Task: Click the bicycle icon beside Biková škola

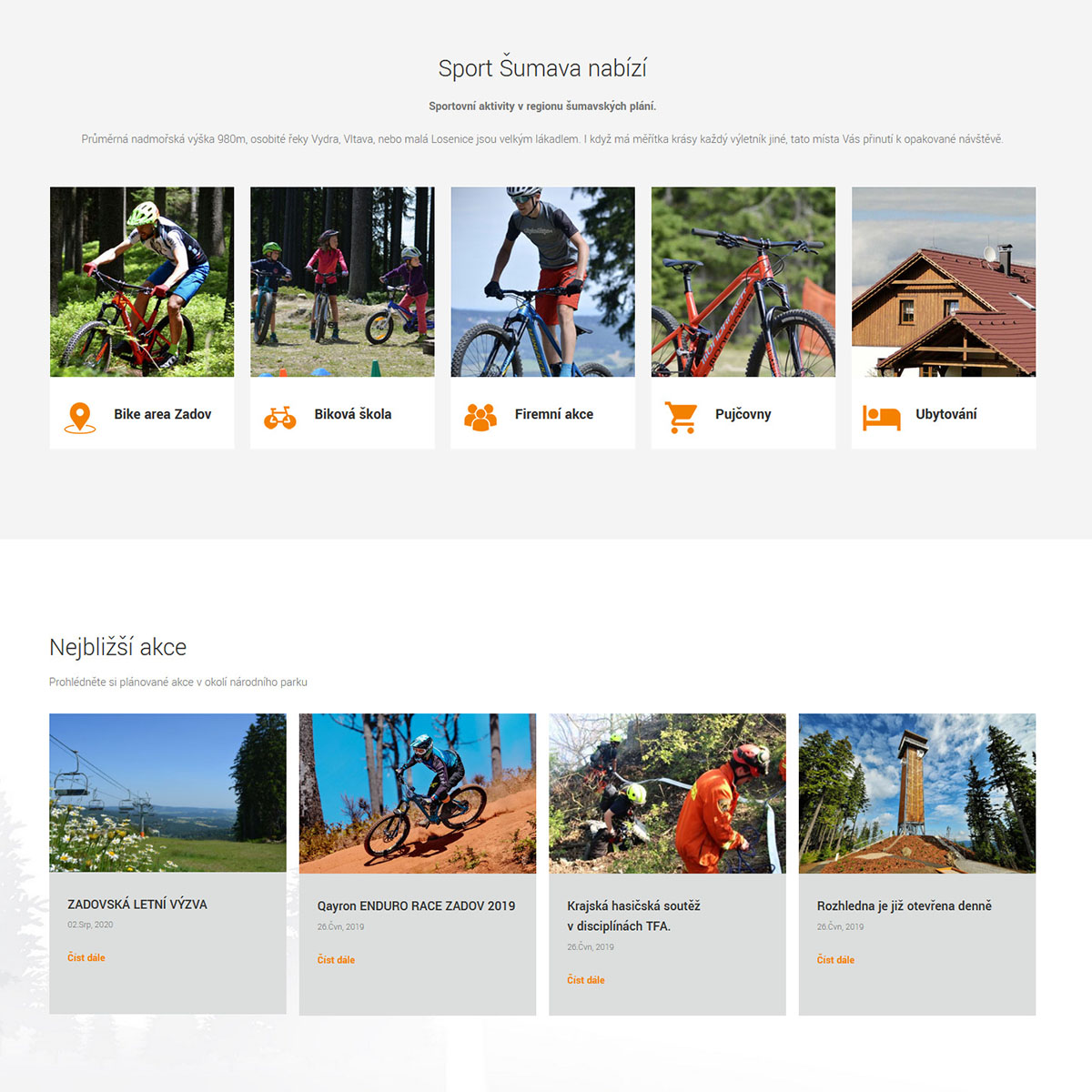Action: point(280,418)
